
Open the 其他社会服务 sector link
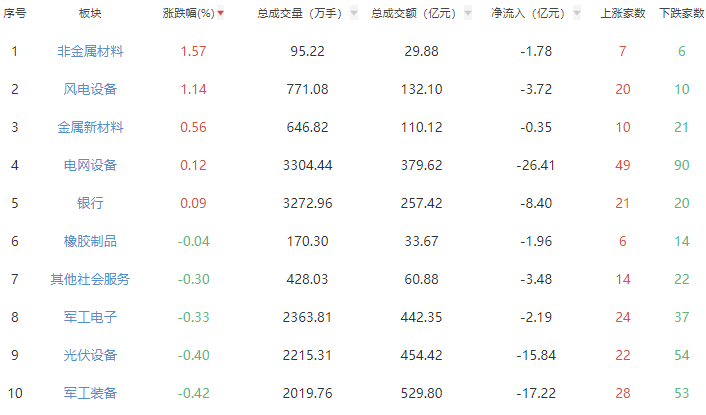click(x=90, y=279)
